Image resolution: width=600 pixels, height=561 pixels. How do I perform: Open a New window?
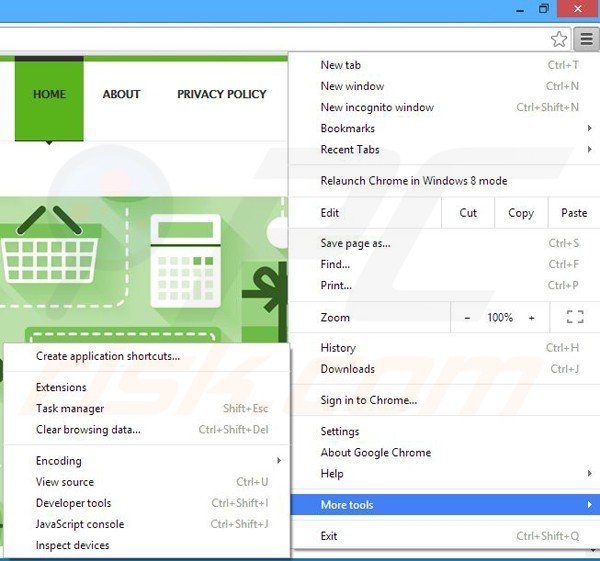pyautogui.click(x=445, y=86)
